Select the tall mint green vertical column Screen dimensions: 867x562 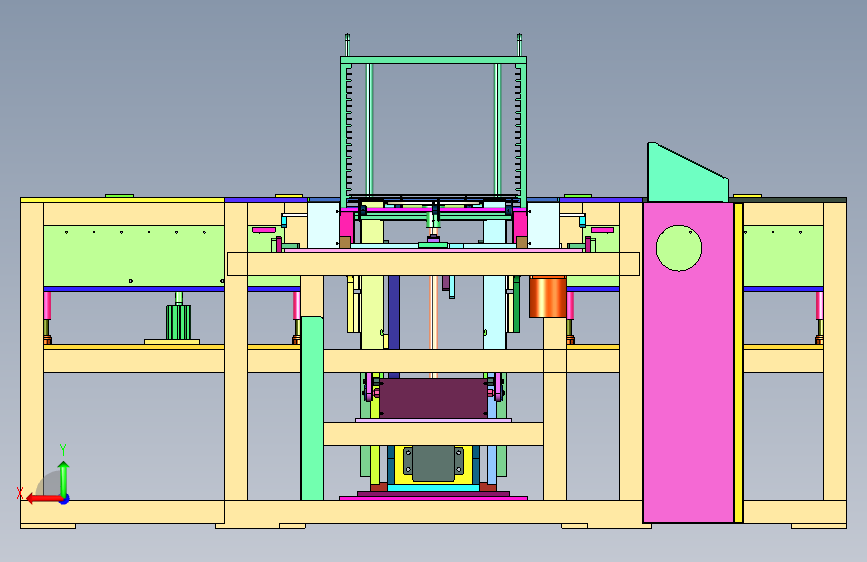pos(312,408)
